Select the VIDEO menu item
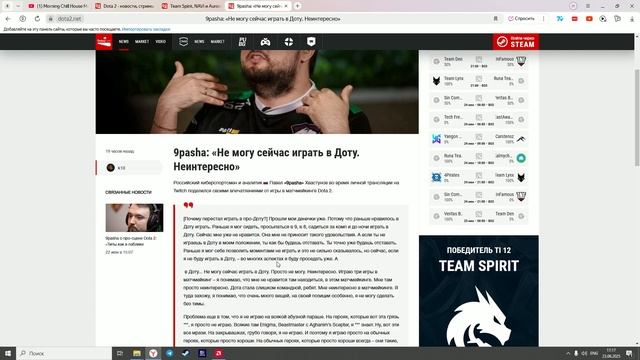The image size is (640, 360). [x=160, y=42]
